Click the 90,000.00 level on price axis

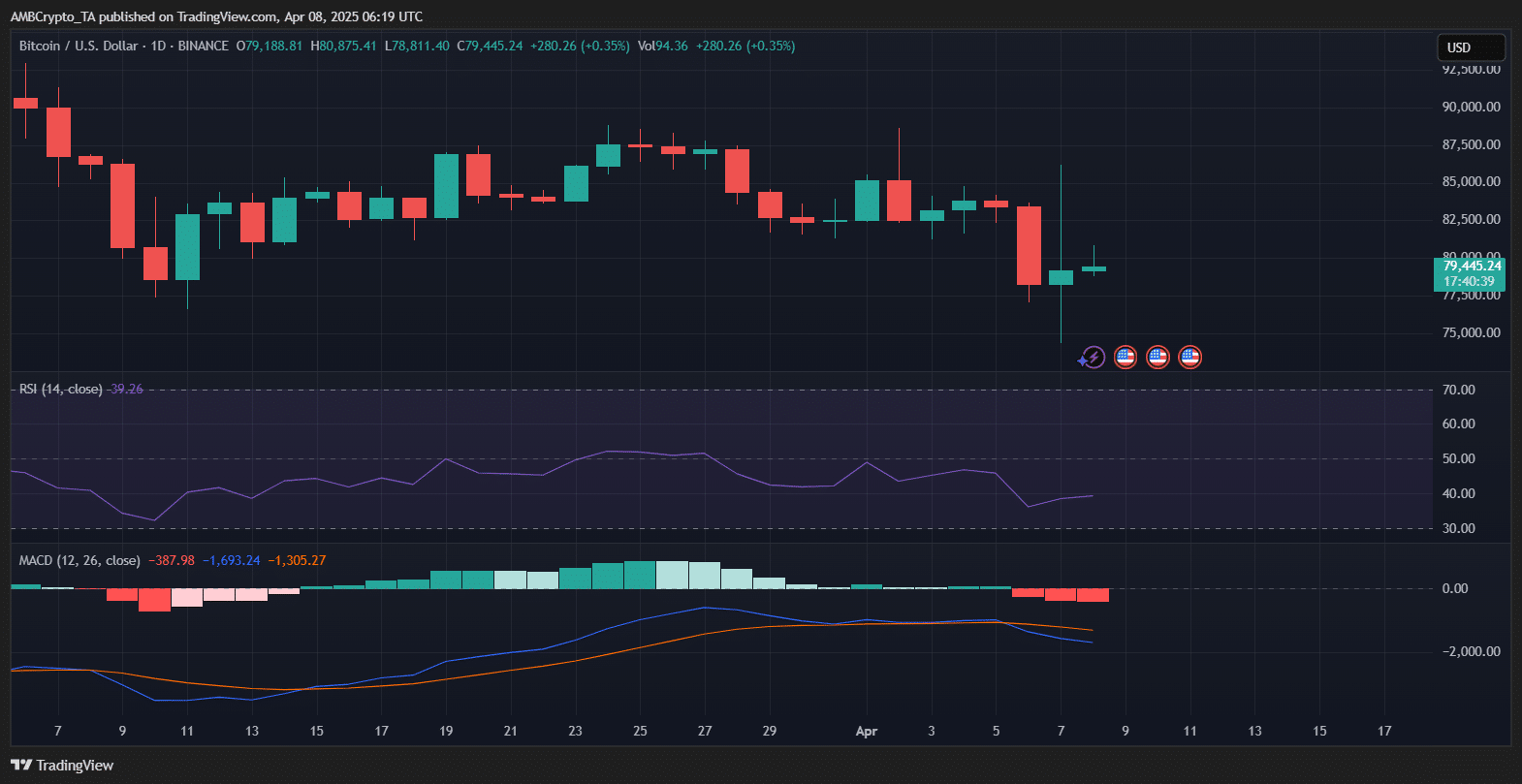[x=1471, y=108]
